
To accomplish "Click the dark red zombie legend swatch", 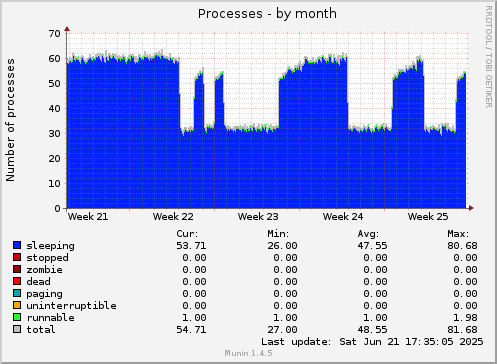I will pyautogui.click(x=17, y=269).
